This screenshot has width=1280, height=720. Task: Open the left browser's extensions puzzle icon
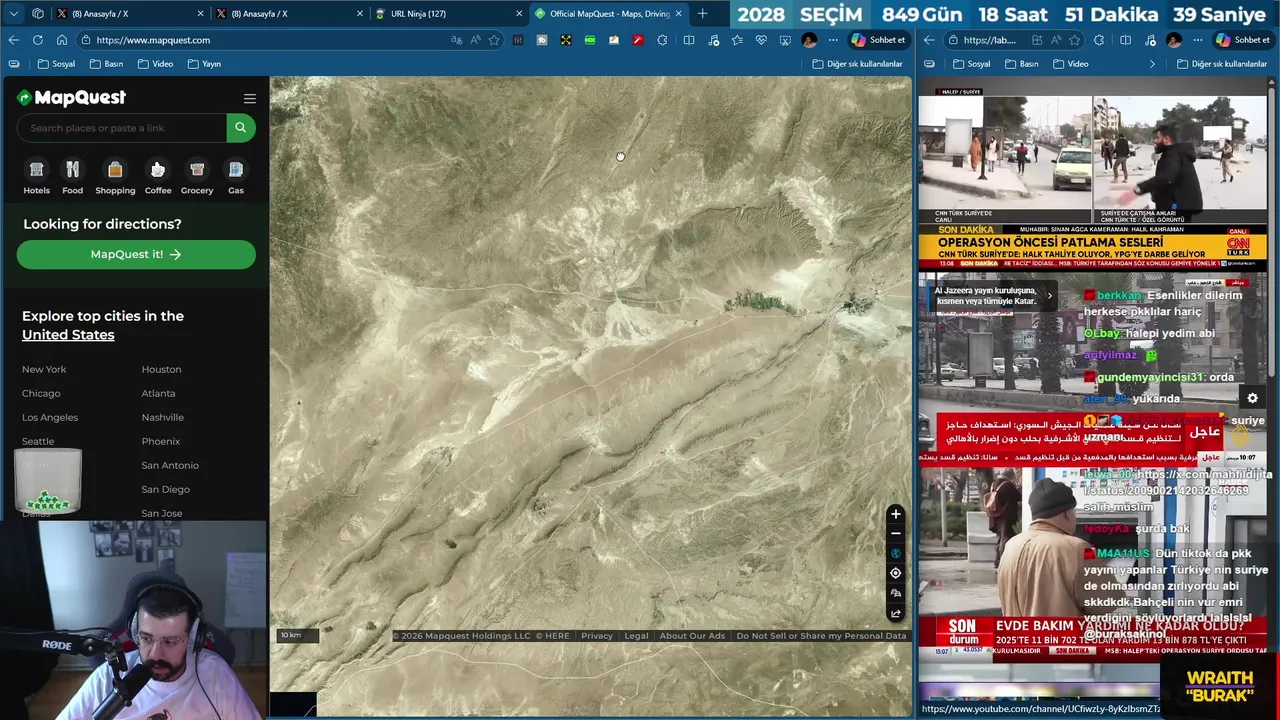coord(662,40)
